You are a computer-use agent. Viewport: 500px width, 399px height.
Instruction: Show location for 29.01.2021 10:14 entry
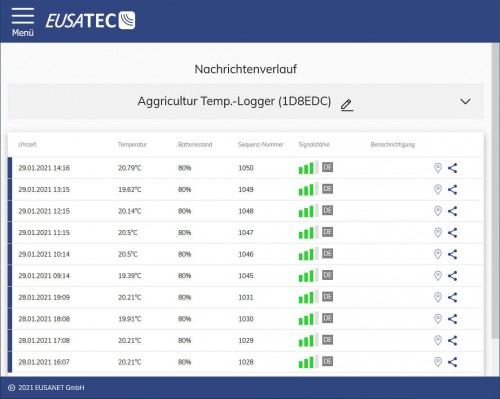(x=438, y=254)
